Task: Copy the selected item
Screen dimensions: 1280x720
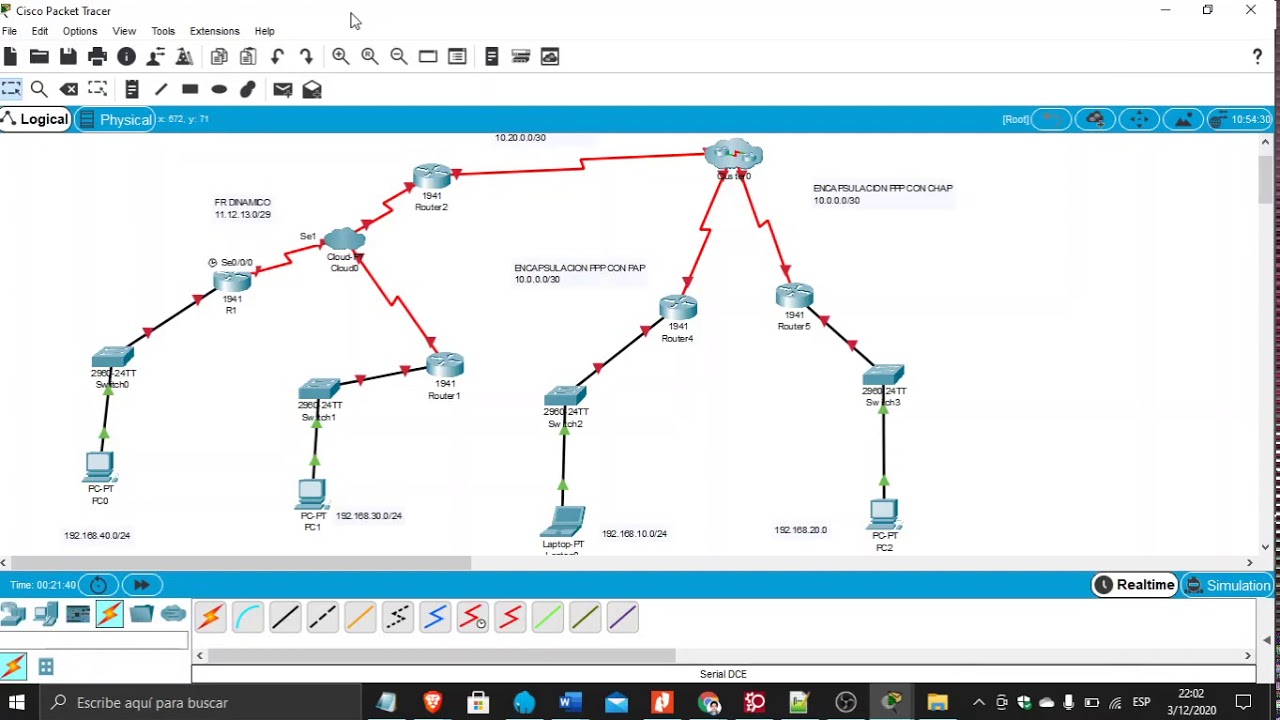Action: [219, 57]
